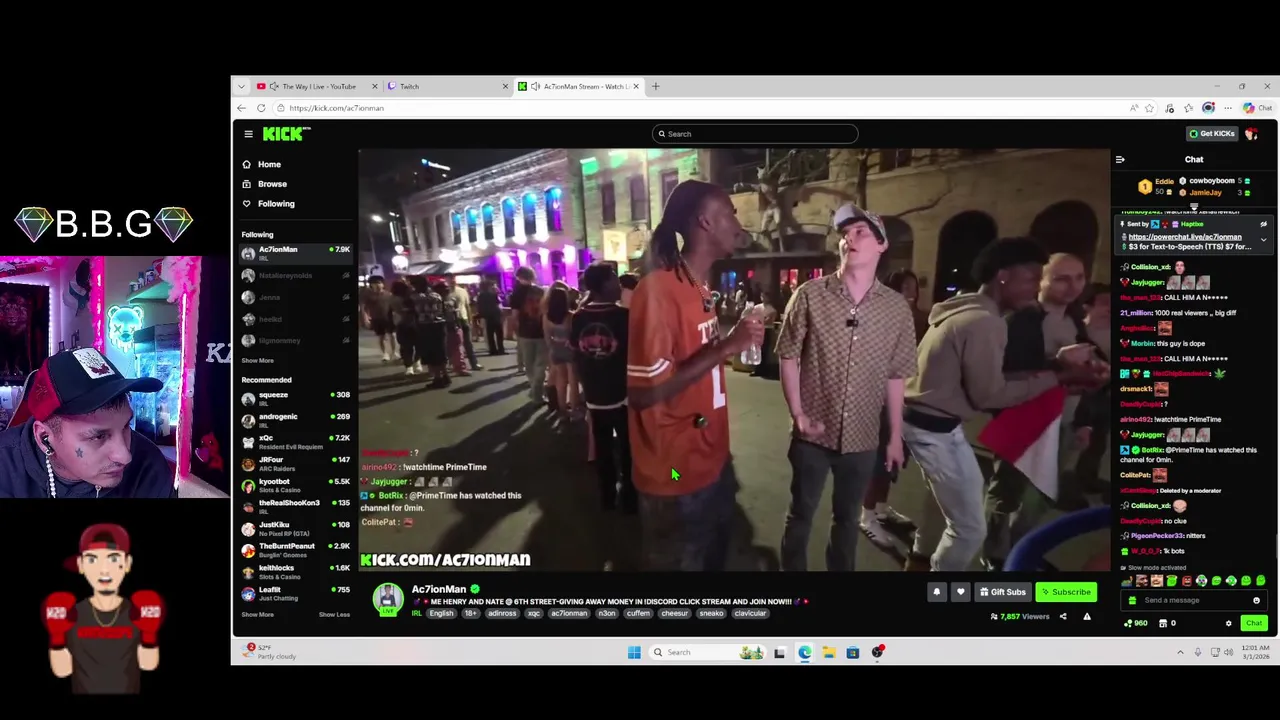1280x720 pixels.
Task: Open keithlocks recommended channel
Action: [x=296, y=572]
